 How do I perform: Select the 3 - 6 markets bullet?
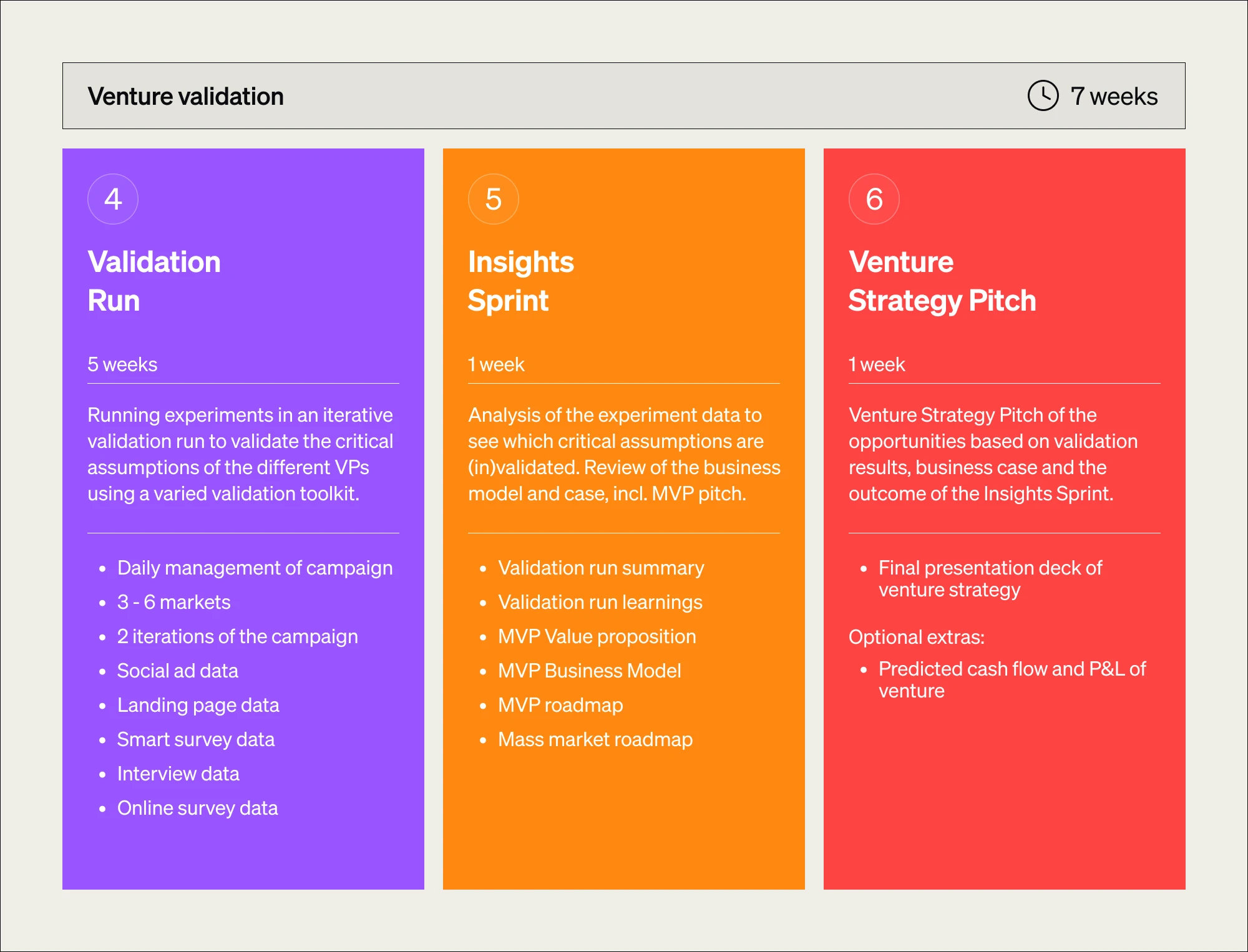173,602
